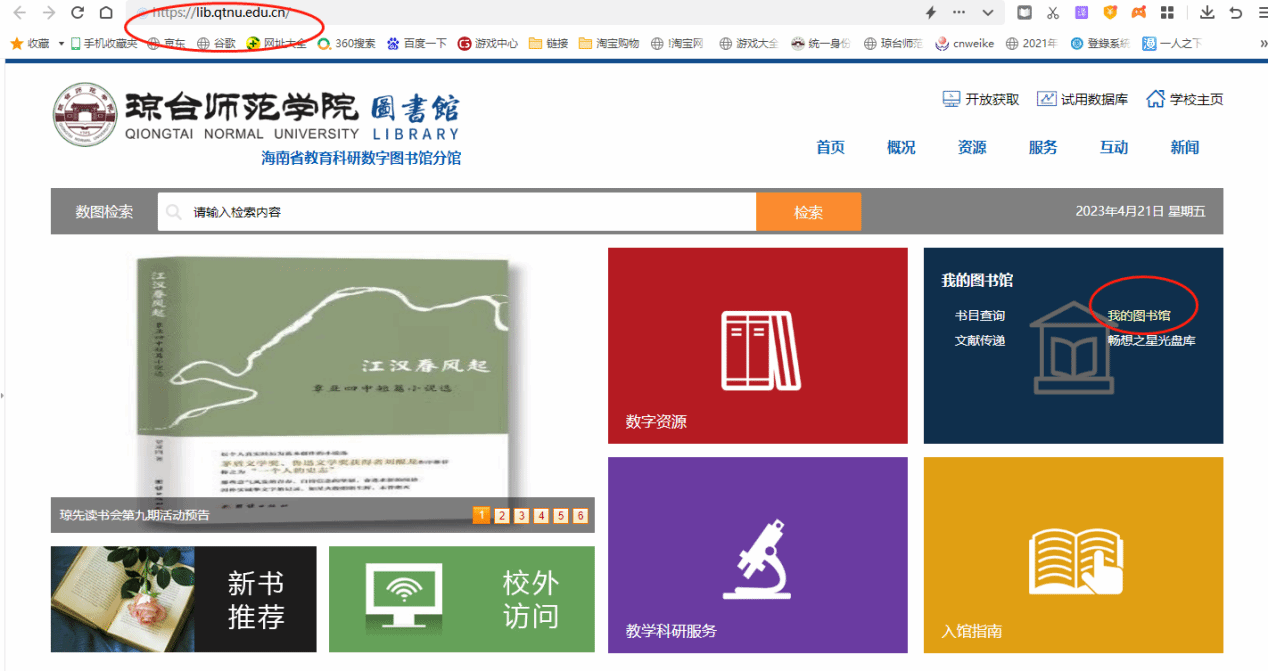Open the school homepage house icon
This screenshot has height=671, width=1268.
1155,99
